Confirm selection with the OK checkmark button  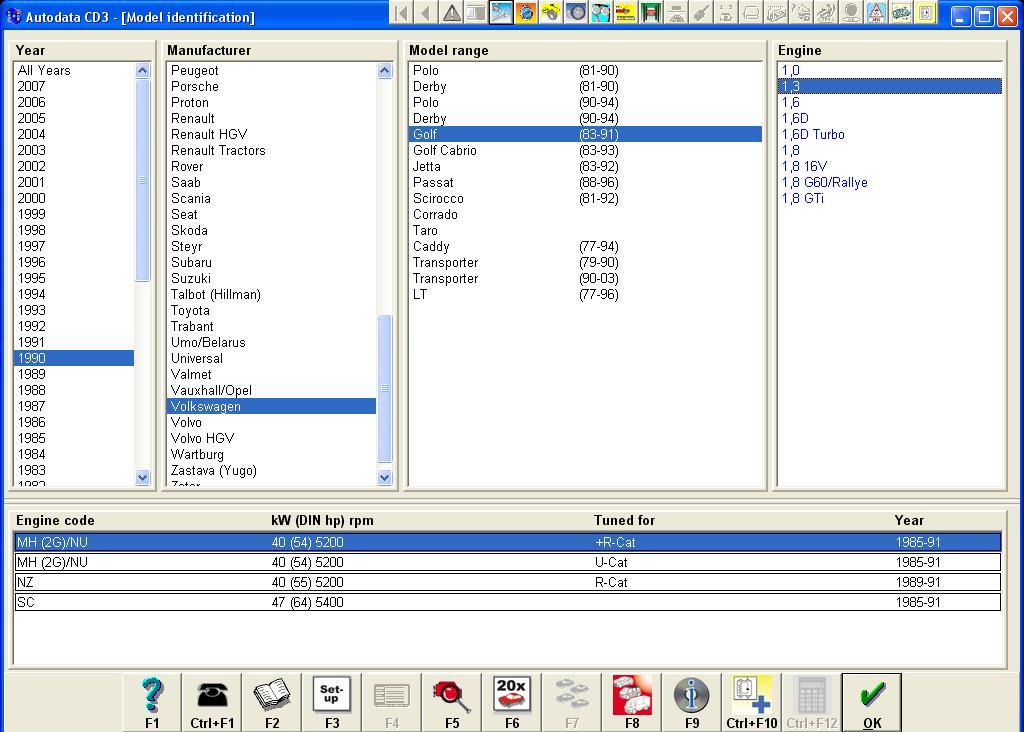tap(872, 701)
